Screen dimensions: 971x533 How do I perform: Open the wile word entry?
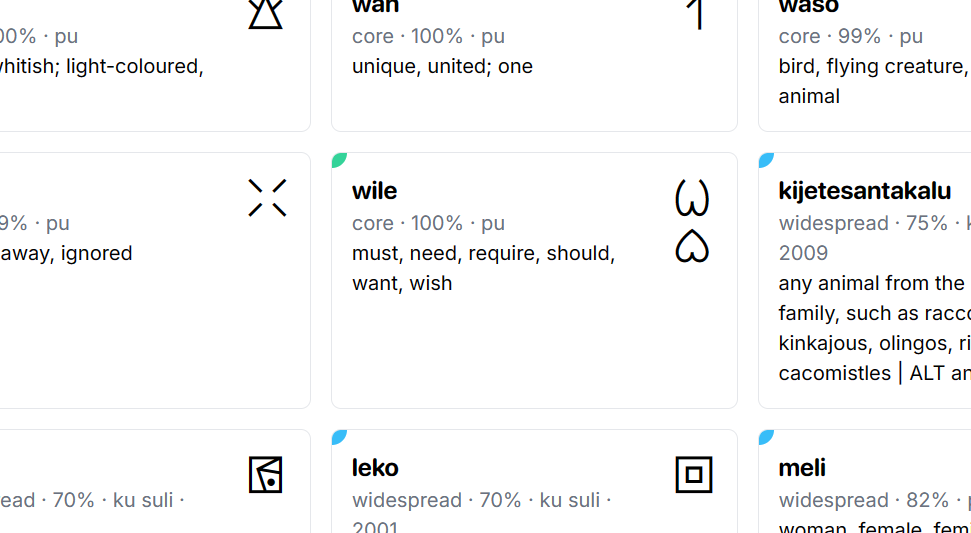point(375,191)
